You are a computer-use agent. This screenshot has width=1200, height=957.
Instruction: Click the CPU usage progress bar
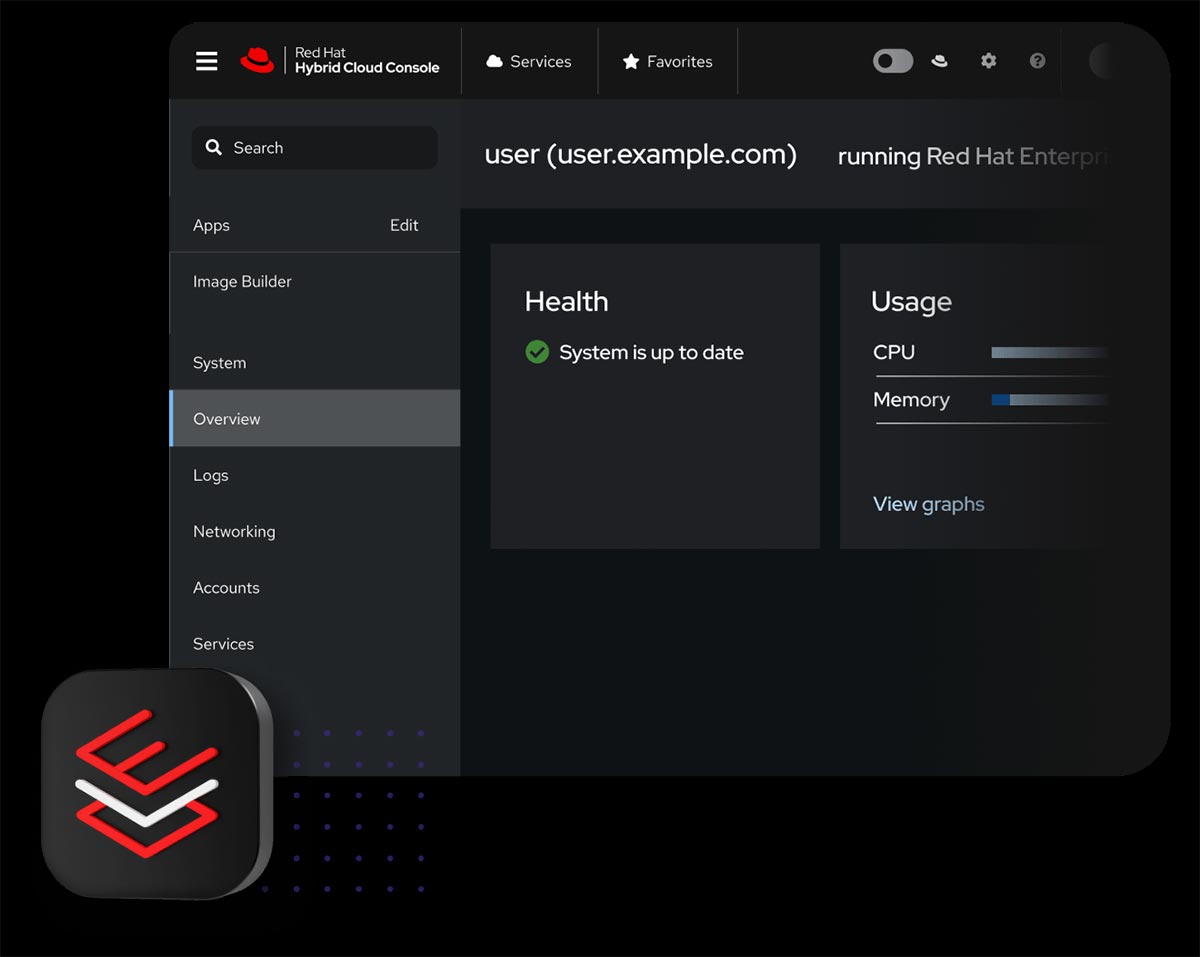coord(1048,353)
